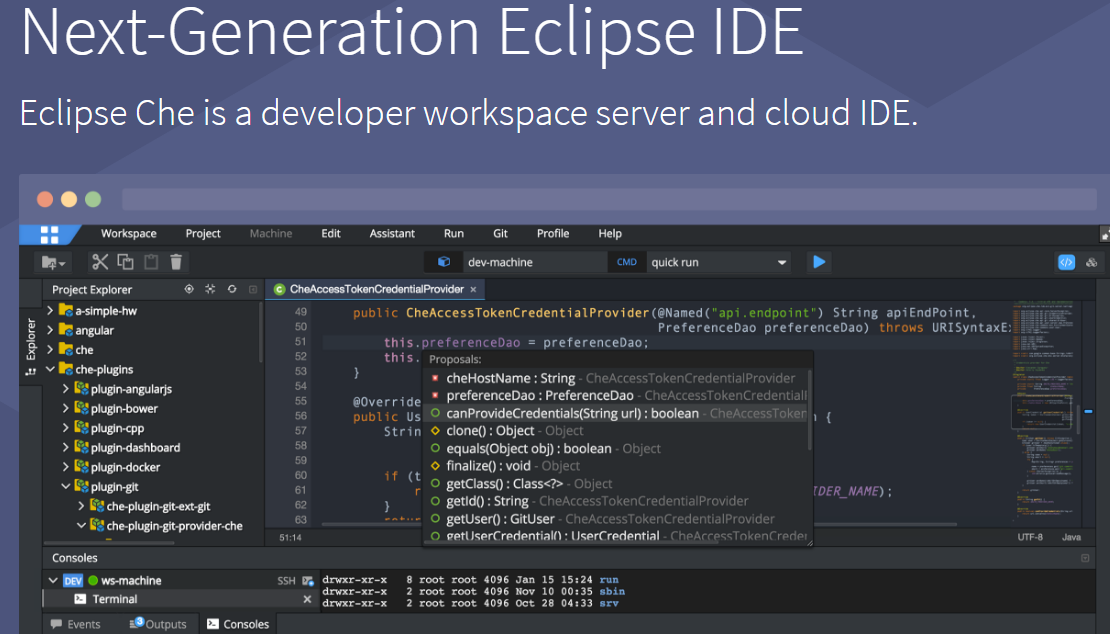Collapse all nodes in Project Explorer
The image size is (1110, 634).
click(x=210, y=289)
